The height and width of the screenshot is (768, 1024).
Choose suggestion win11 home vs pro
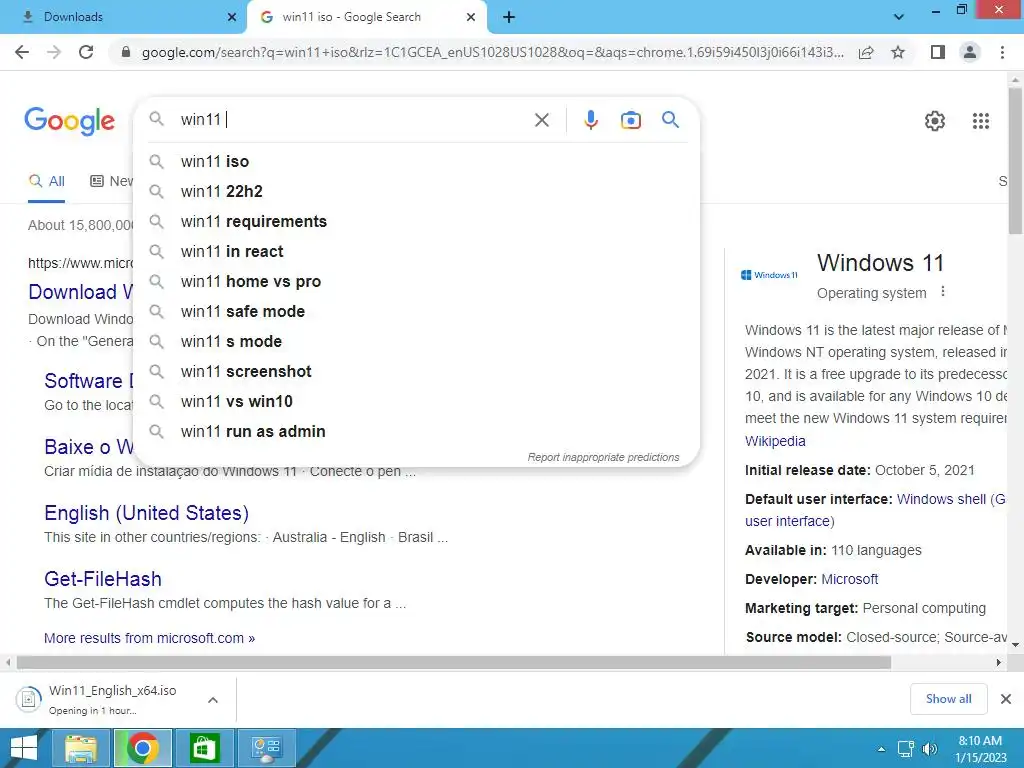pyautogui.click(x=416, y=281)
